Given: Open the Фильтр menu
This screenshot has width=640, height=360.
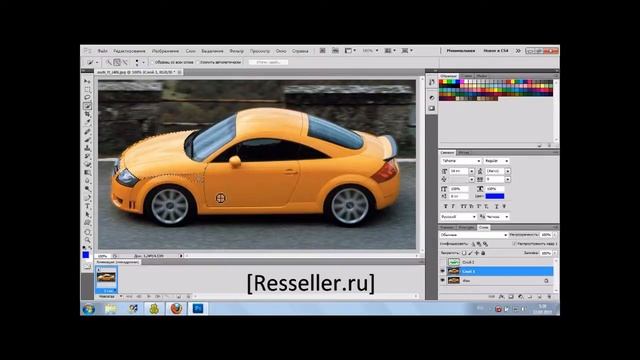Looking at the screenshot, I should click(236, 51).
